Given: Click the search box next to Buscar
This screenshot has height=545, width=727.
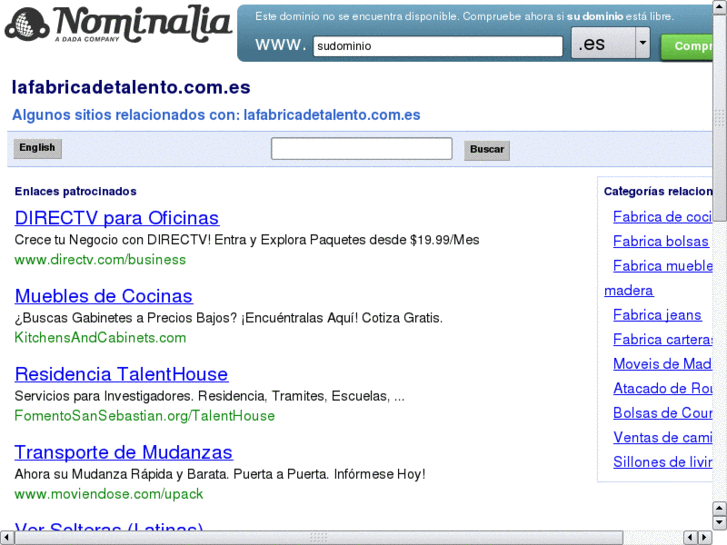Looking at the screenshot, I should (x=361, y=148).
